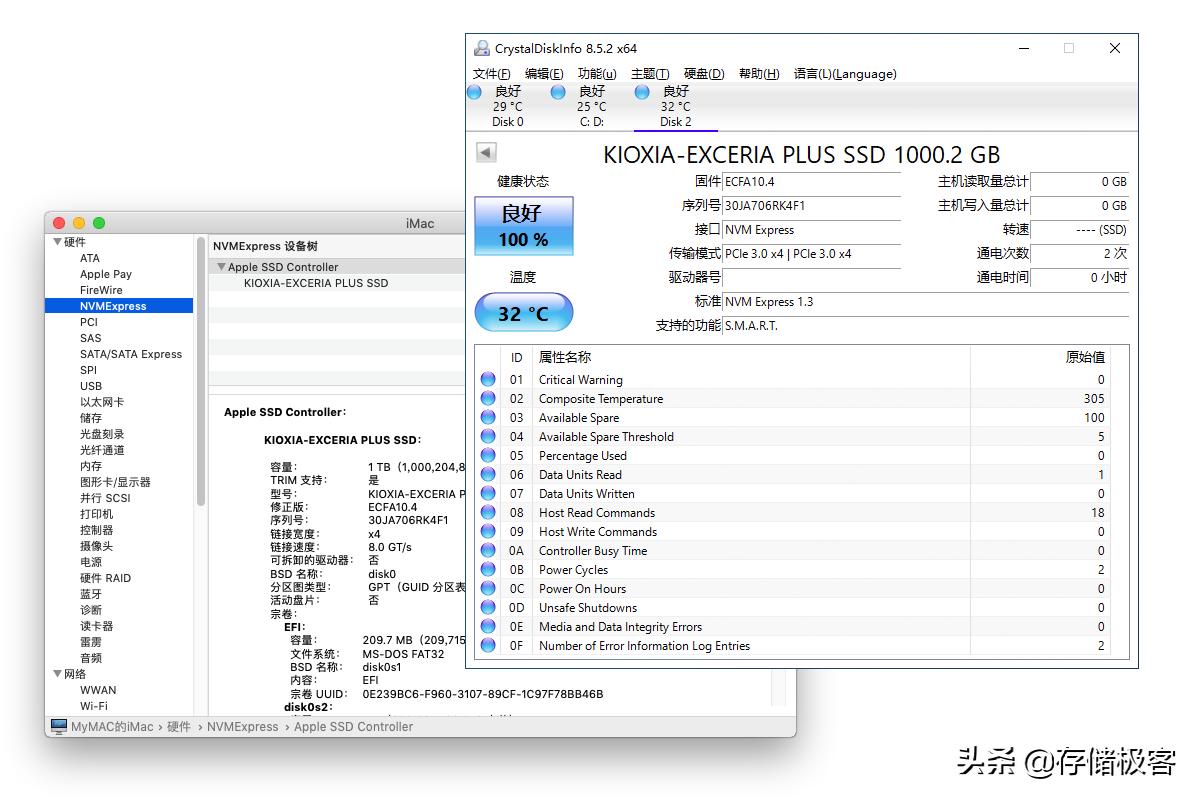Click the Disk 0 blue health indicator icon
Screen dimensions: 1200x800
474,91
